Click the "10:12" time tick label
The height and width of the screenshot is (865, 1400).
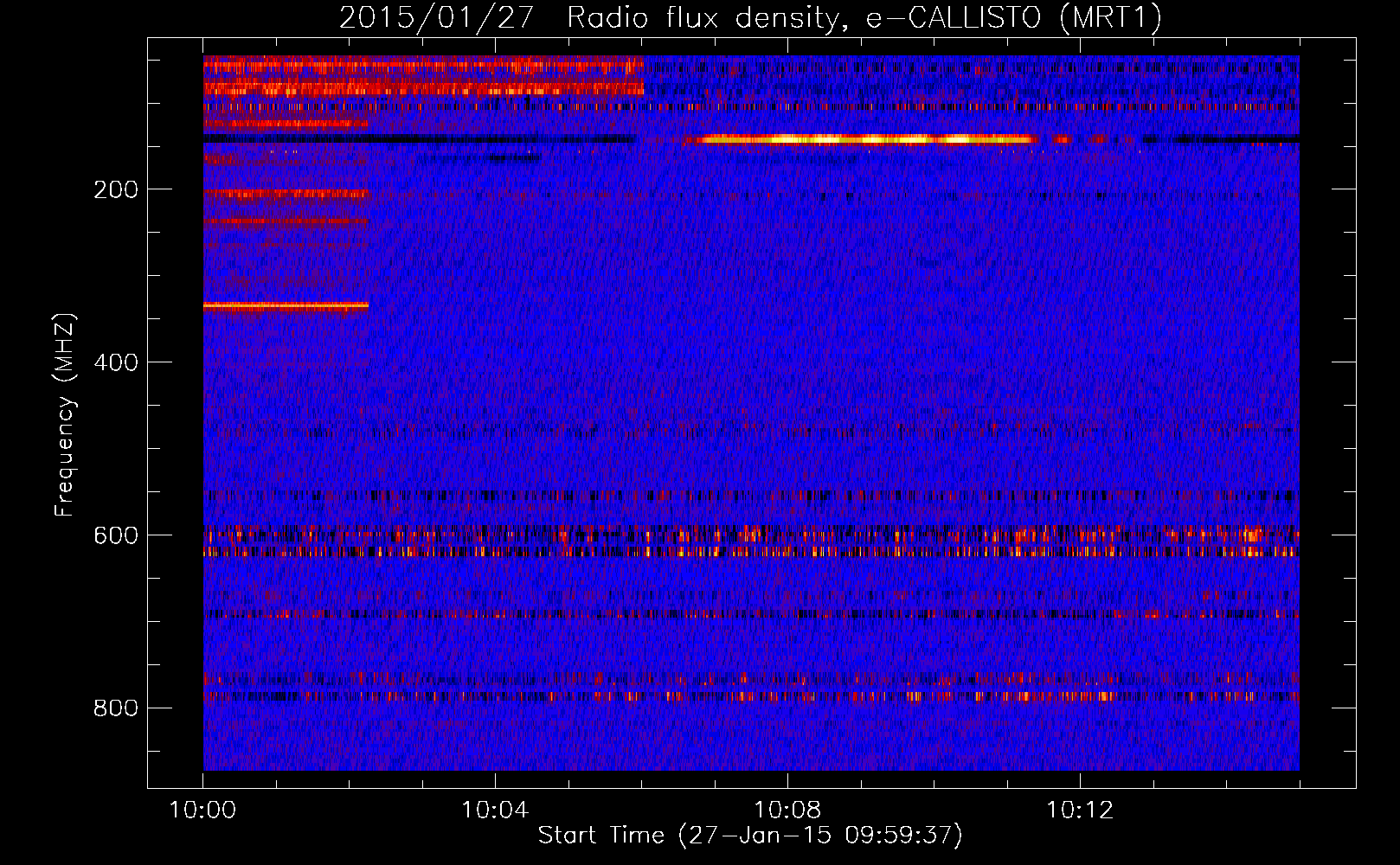tap(1080, 810)
